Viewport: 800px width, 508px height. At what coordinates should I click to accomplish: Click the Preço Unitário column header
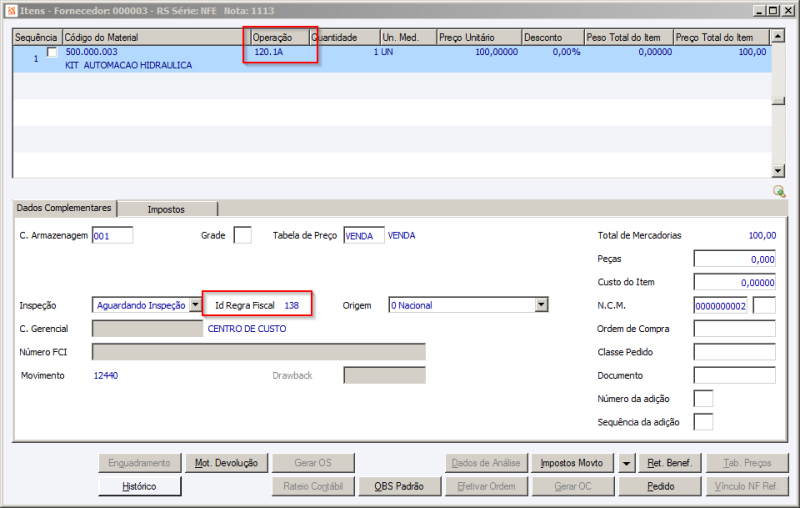(x=479, y=37)
